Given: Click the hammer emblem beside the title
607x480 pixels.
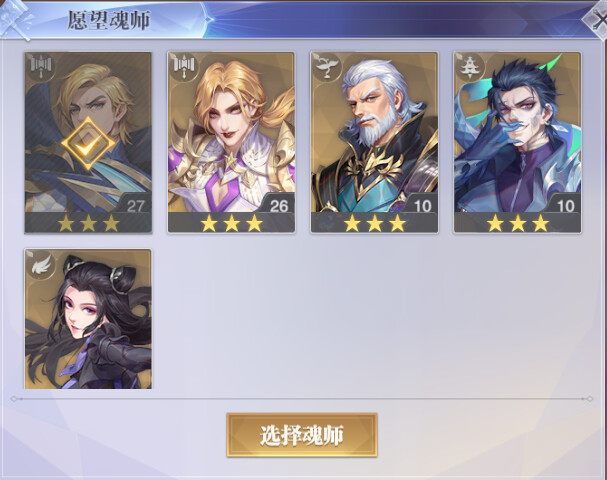Looking at the screenshot, I should [x=16, y=19].
